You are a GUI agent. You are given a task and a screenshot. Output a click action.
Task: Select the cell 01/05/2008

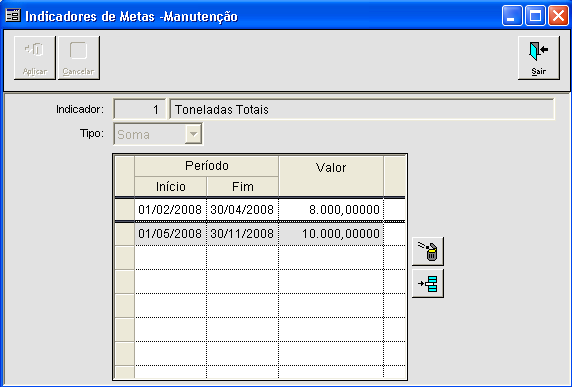170,234
